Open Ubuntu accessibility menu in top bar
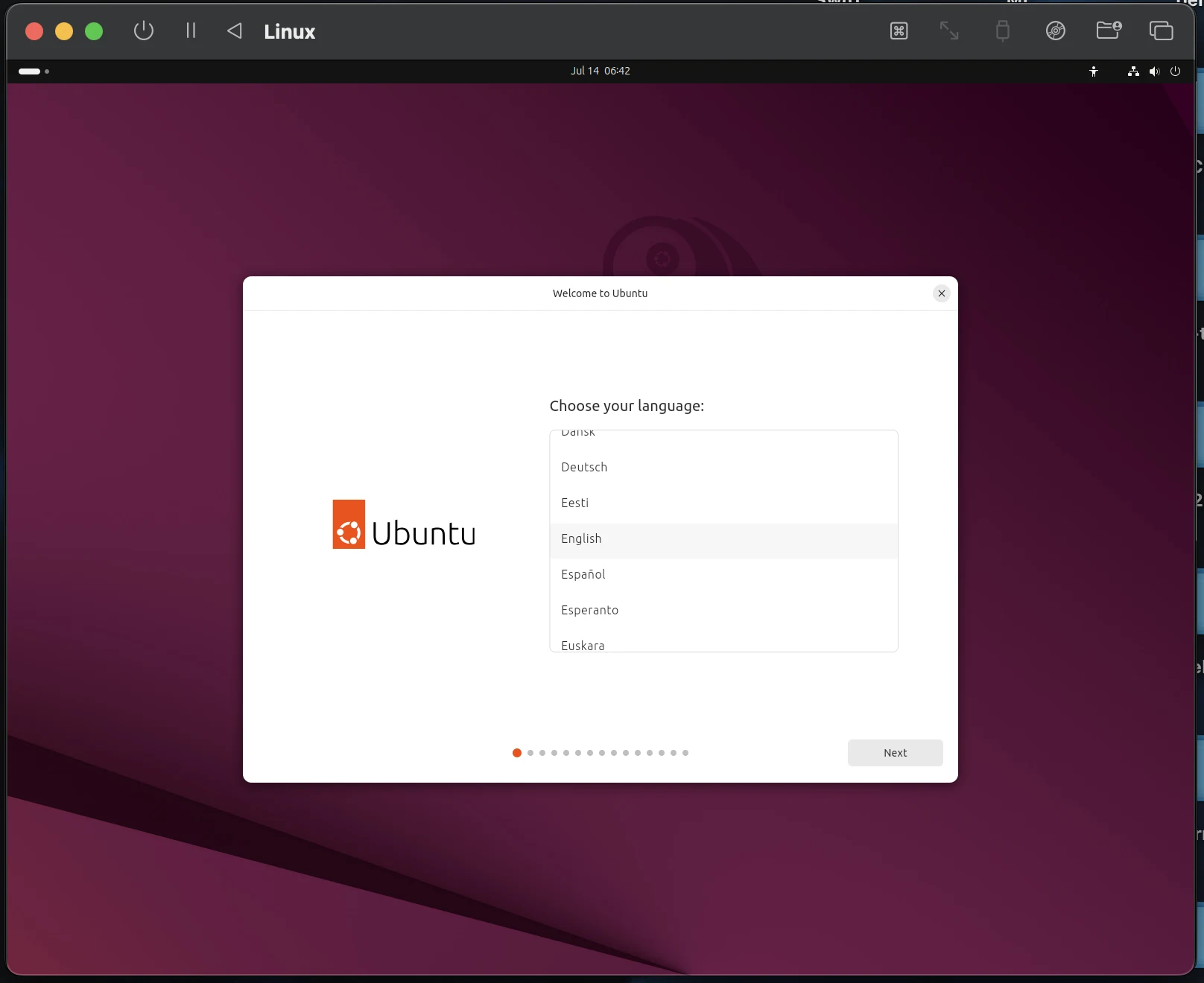Screen dimensions: 1204x983 coord(1094,71)
